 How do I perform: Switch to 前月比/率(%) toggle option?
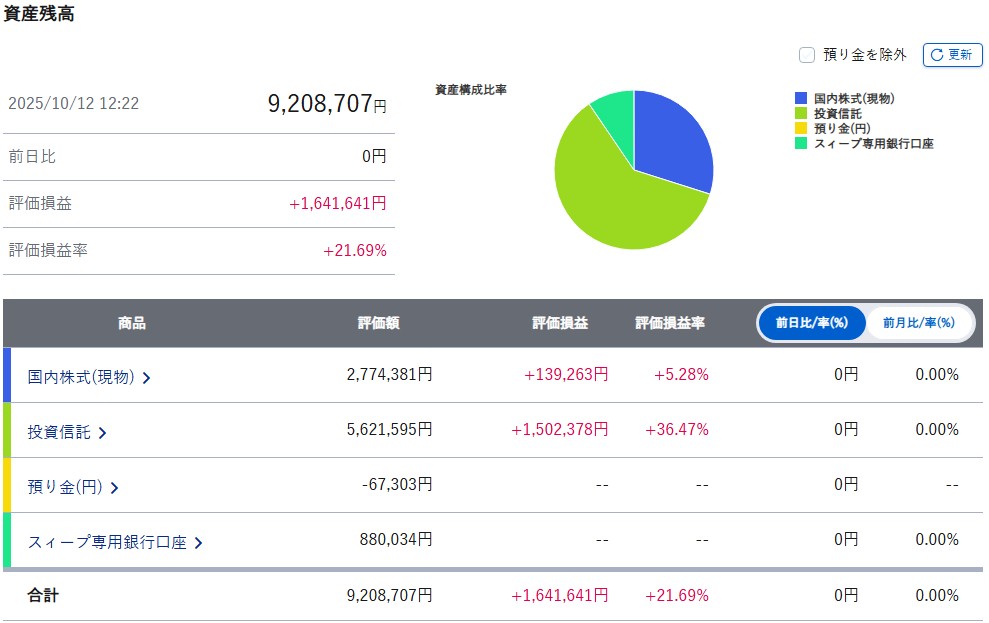tap(918, 323)
